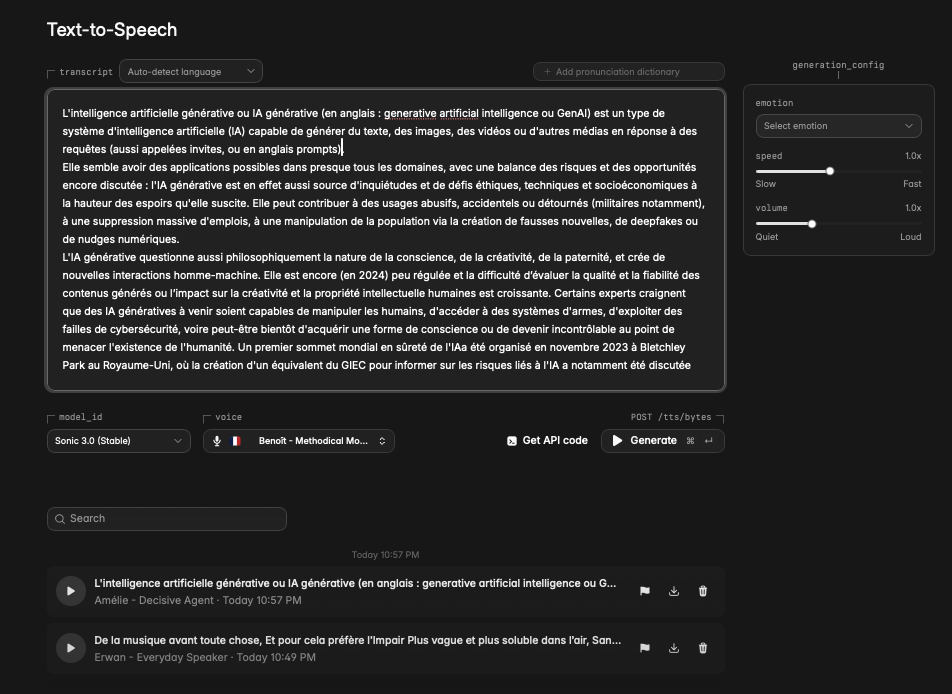Click Add pronunciation dictionary
The width and height of the screenshot is (952, 694).
pyautogui.click(x=628, y=72)
